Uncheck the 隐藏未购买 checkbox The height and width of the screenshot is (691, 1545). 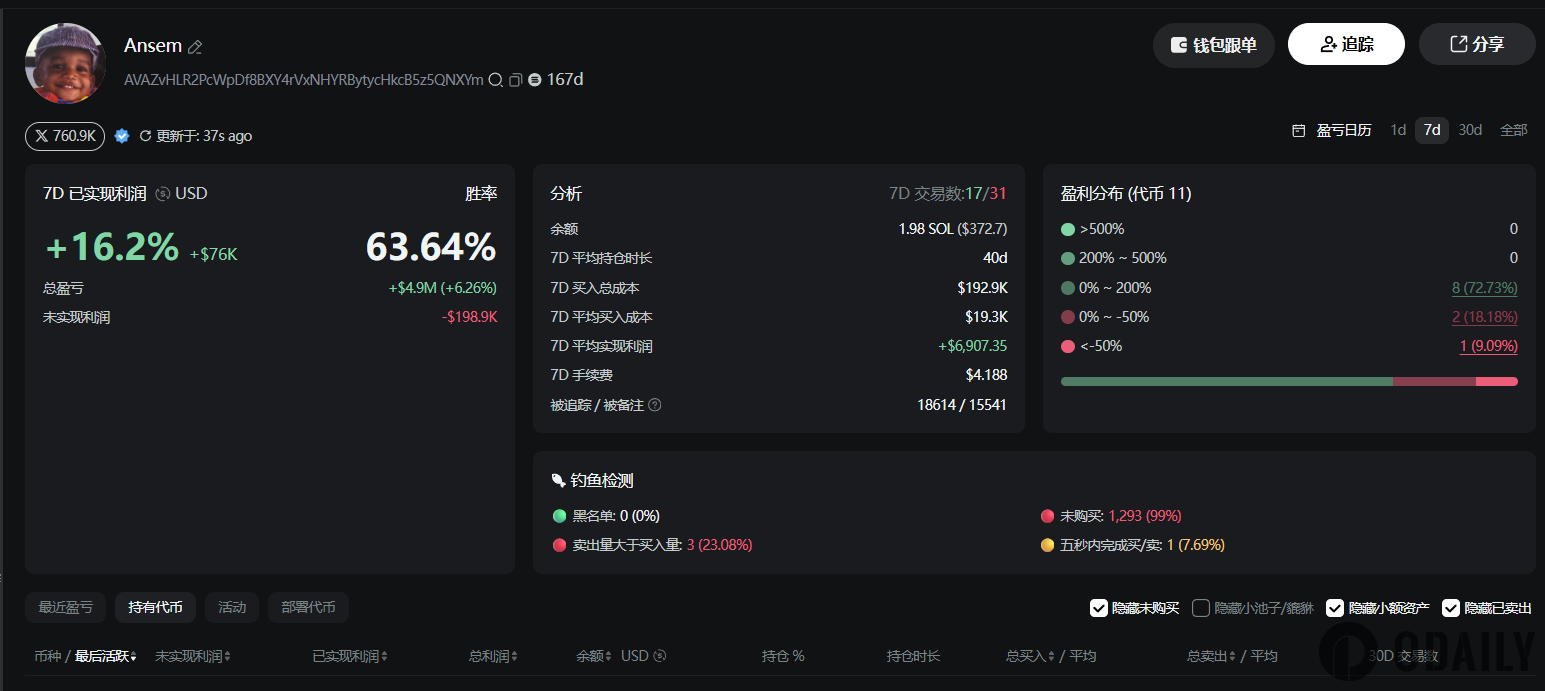(1099, 608)
